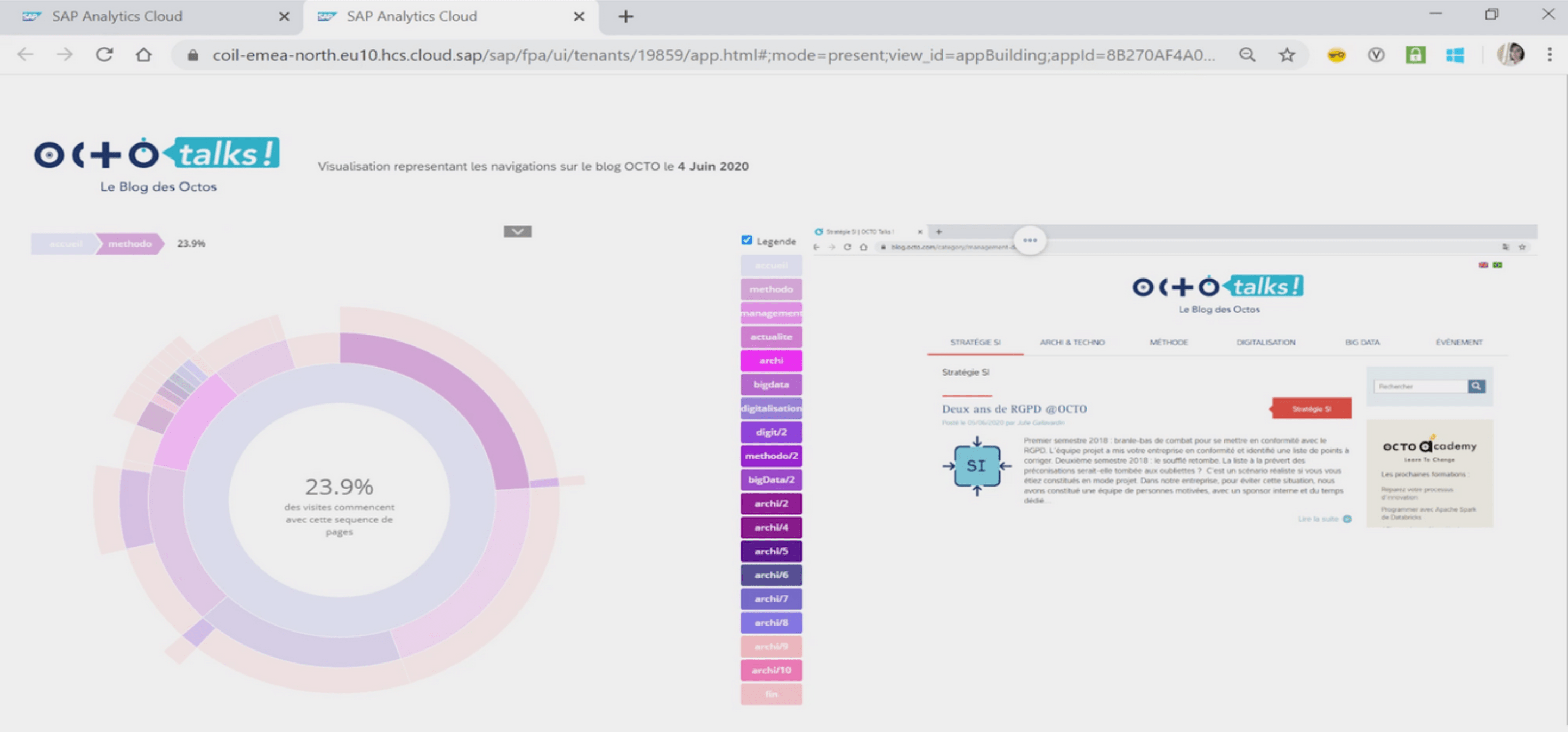The image size is (1568, 732).
Task: Open the round three-dots widget menu
Action: pyautogui.click(x=1030, y=241)
